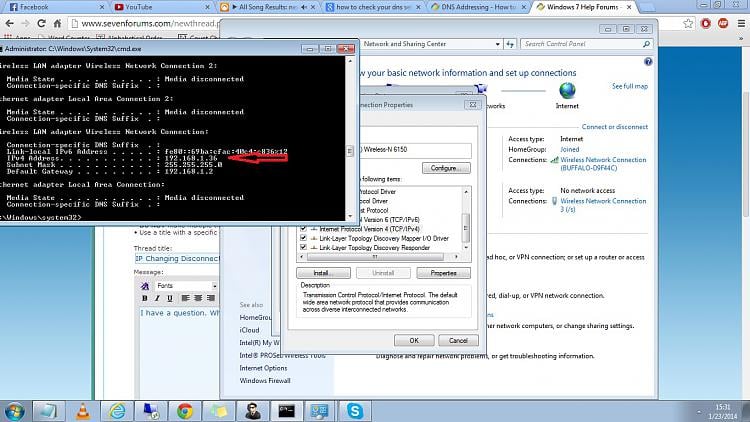The width and height of the screenshot is (750, 422).
Task: Bookmark this page with the star icon
Action: [x=688, y=23]
